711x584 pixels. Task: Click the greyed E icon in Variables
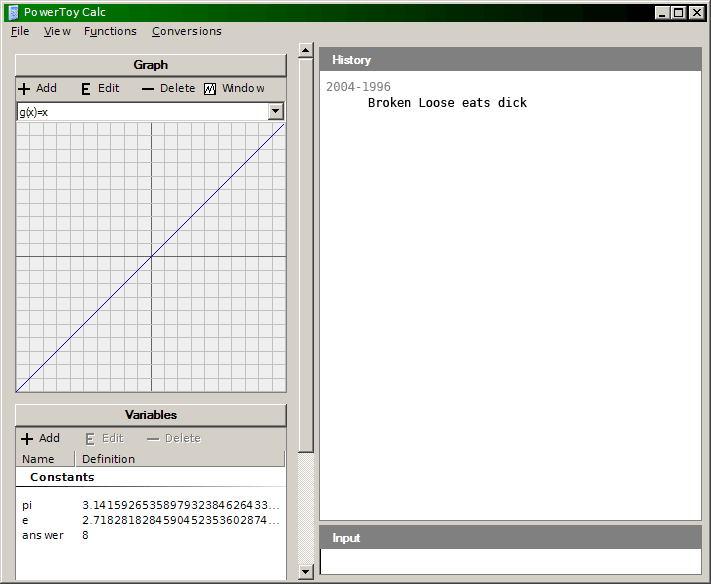[90, 439]
